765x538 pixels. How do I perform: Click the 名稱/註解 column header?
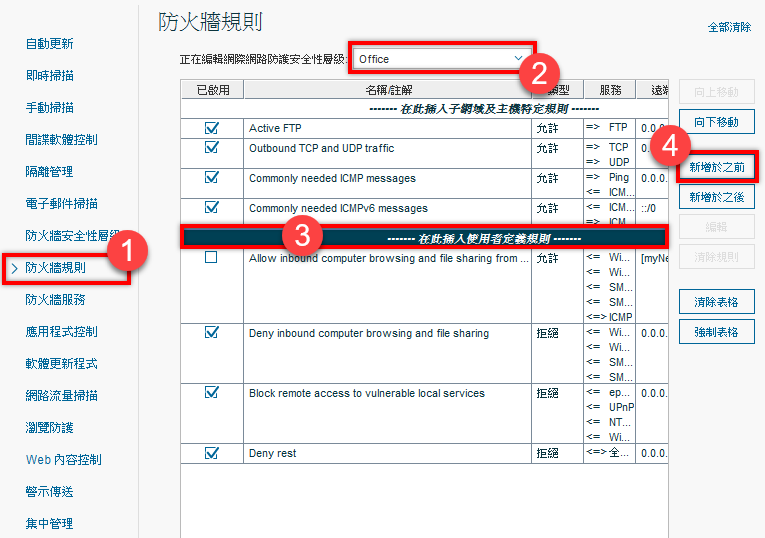[x=388, y=90]
